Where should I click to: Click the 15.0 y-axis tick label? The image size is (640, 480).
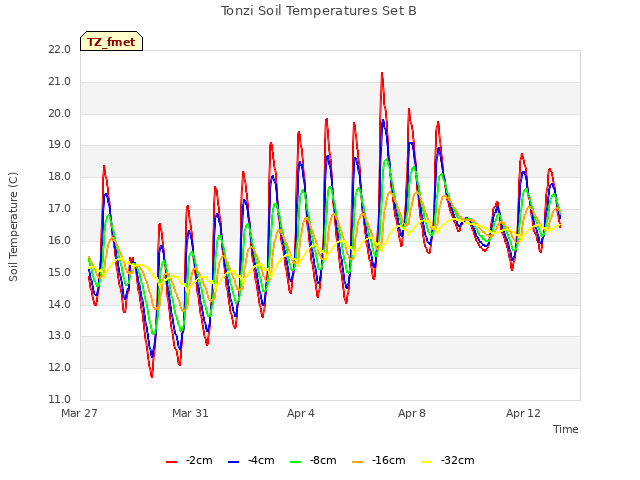pos(60,272)
